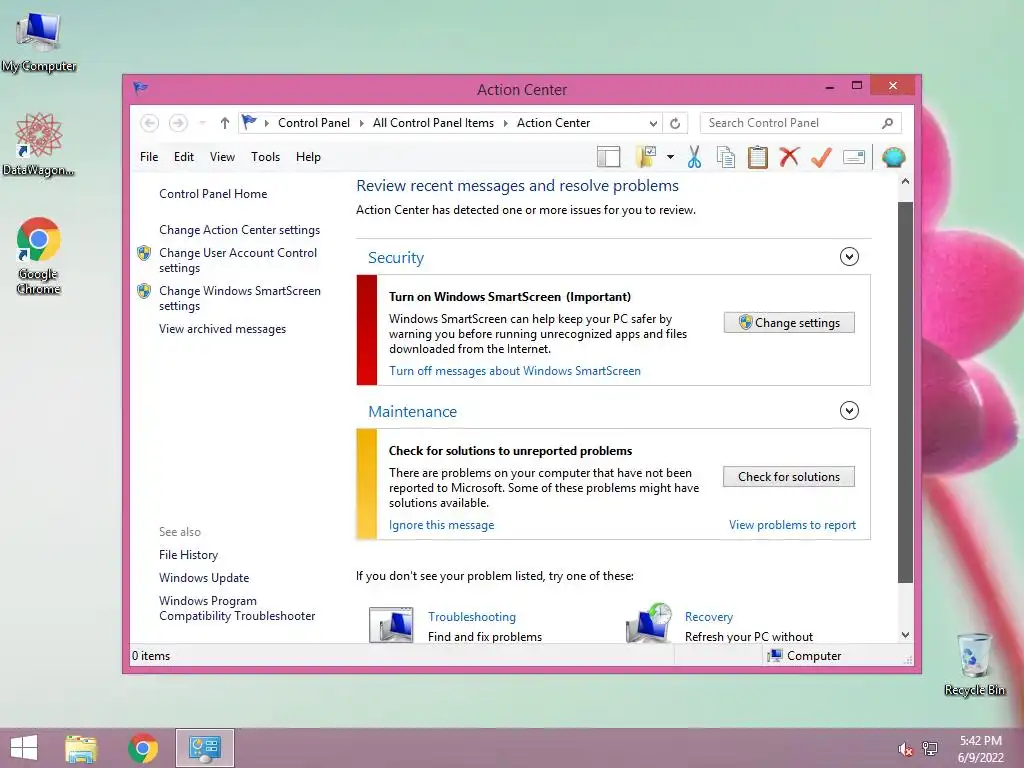The height and width of the screenshot is (768, 1024).
Task: Click the Copy toolbar icon
Action: (x=726, y=157)
